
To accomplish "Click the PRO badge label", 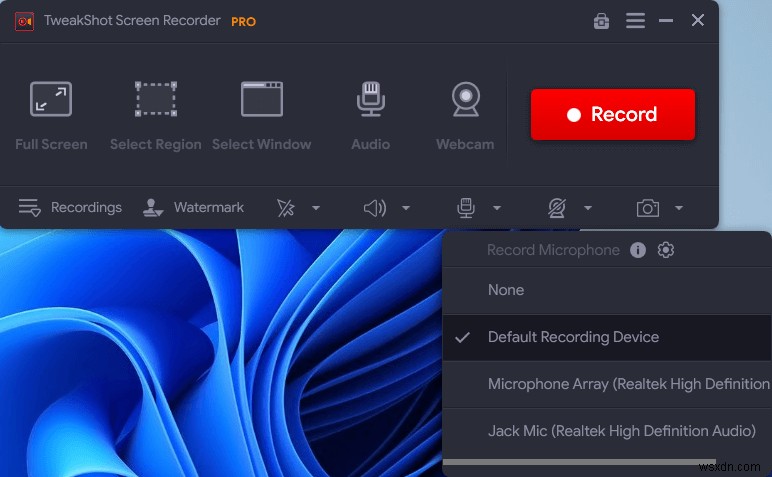I will [x=244, y=22].
